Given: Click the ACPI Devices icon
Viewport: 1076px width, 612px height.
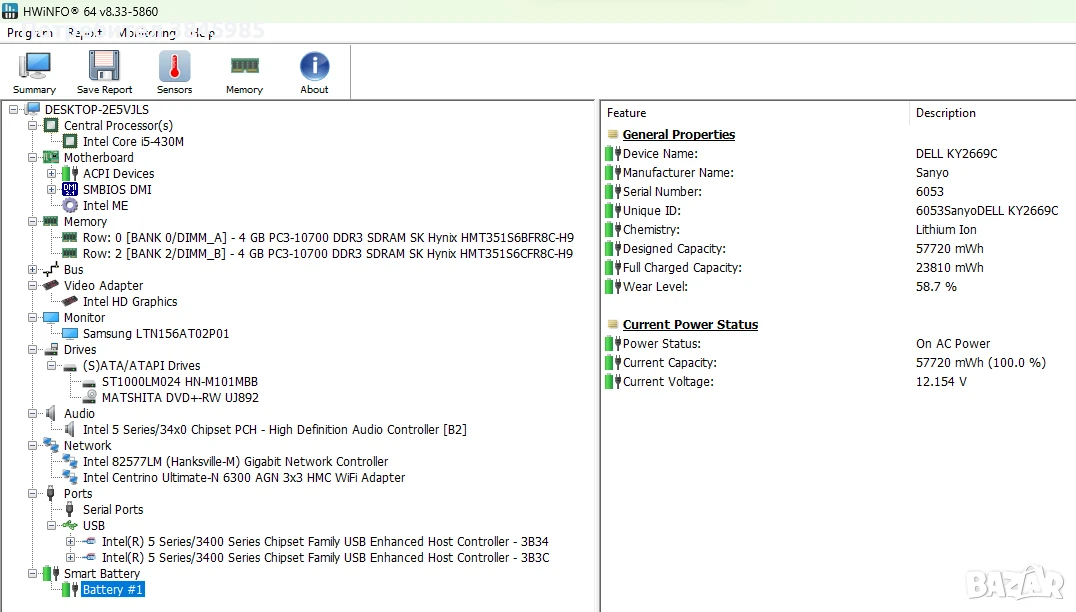Looking at the screenshot, I should point(71,174).
